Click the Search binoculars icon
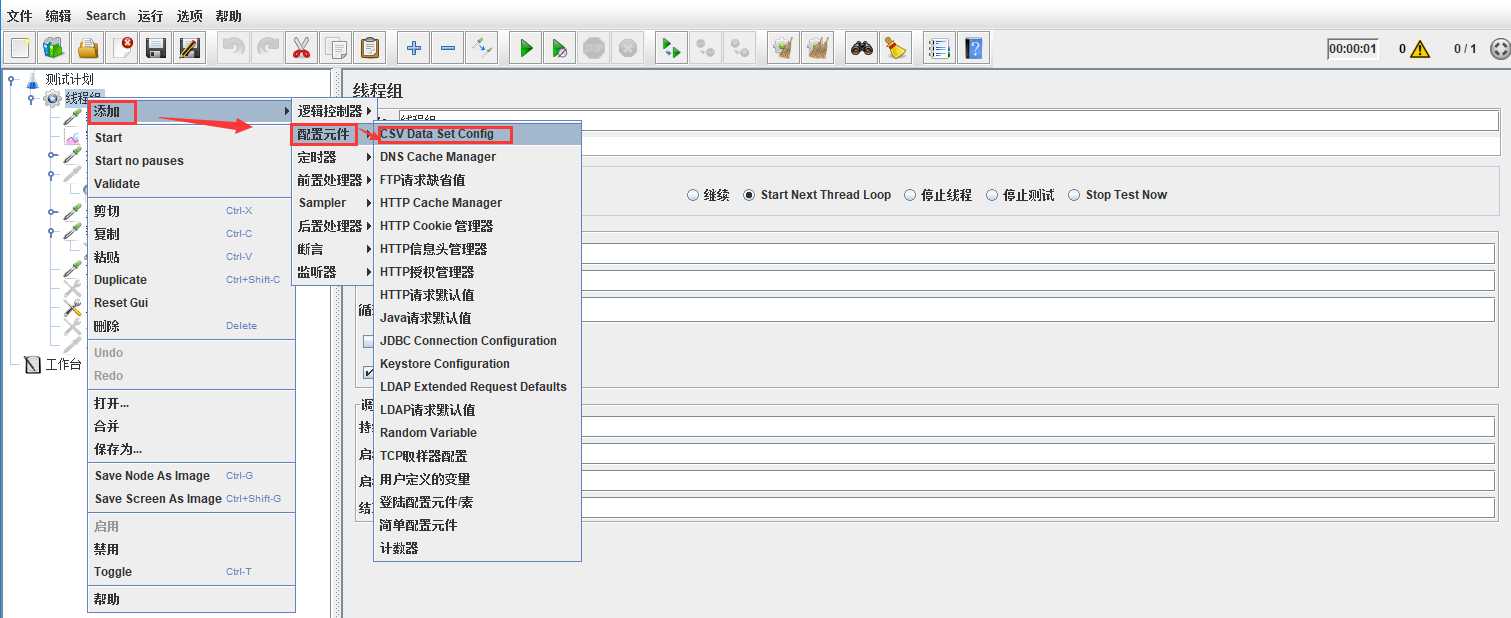 [862, 47]
